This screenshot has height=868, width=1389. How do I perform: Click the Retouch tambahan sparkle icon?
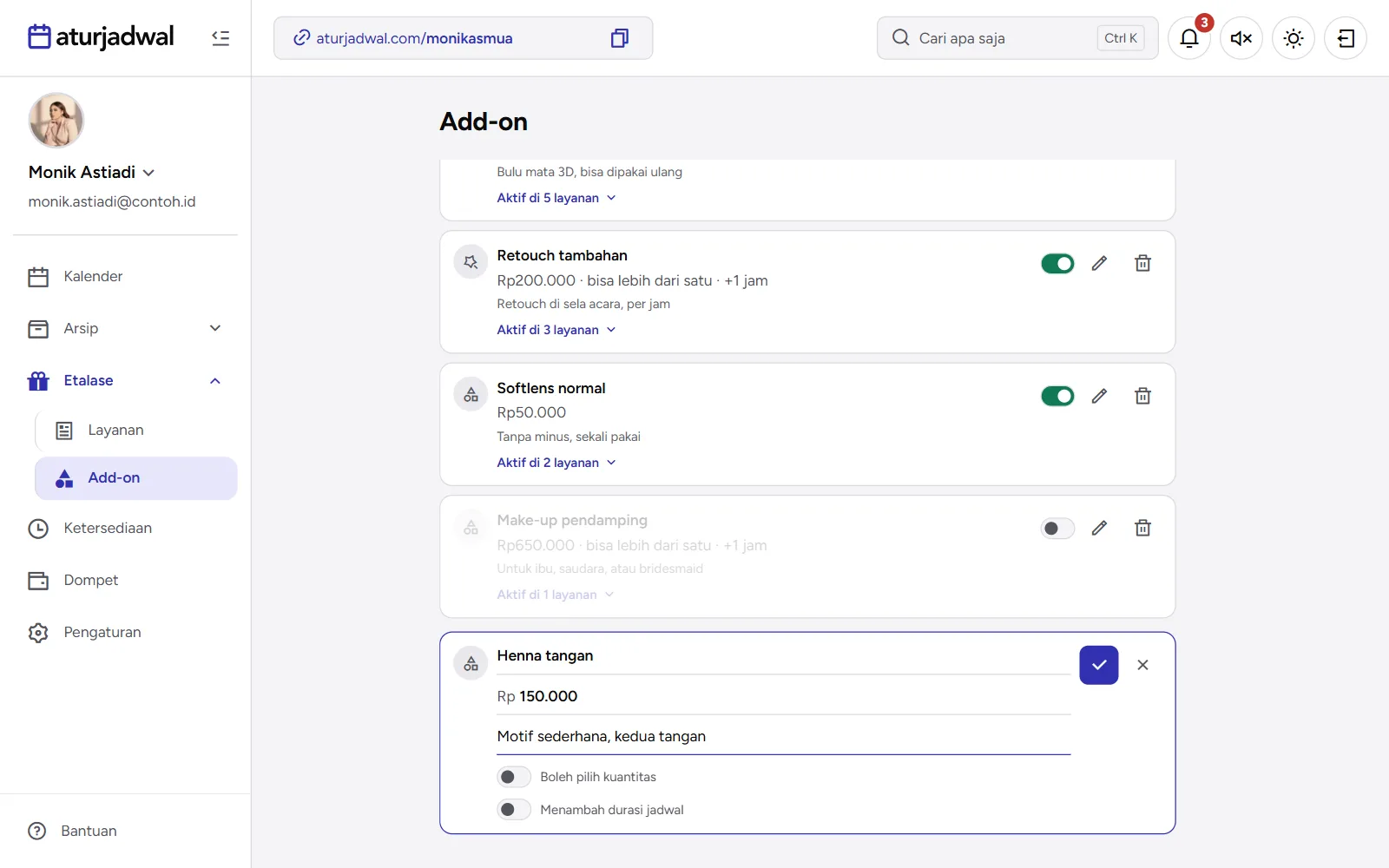[x=471, y=262]
